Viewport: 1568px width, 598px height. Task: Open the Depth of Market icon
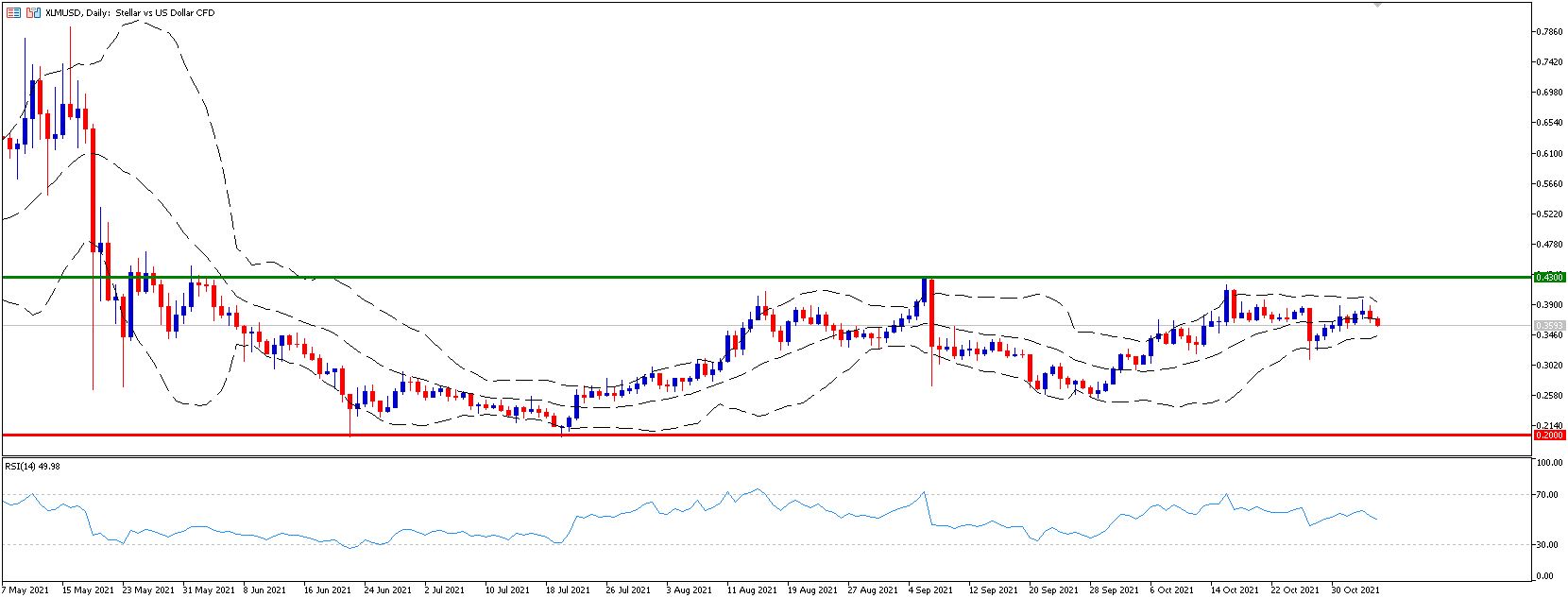point(13,13)
